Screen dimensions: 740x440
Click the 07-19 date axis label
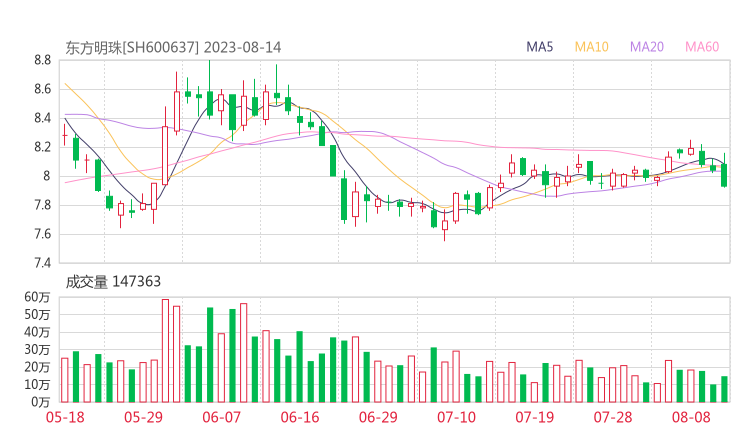coord(534,417)
